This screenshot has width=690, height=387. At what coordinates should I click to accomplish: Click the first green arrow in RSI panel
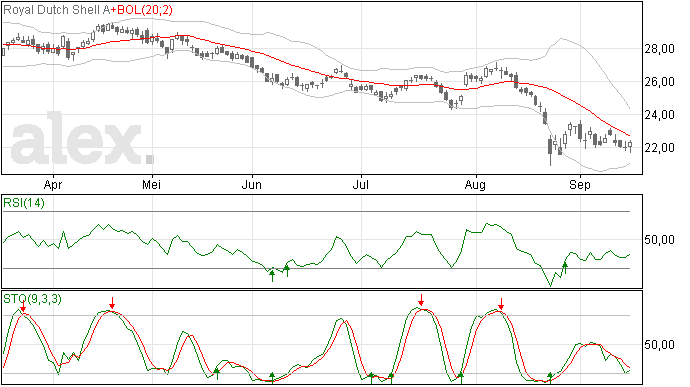(x=272, y=276)
